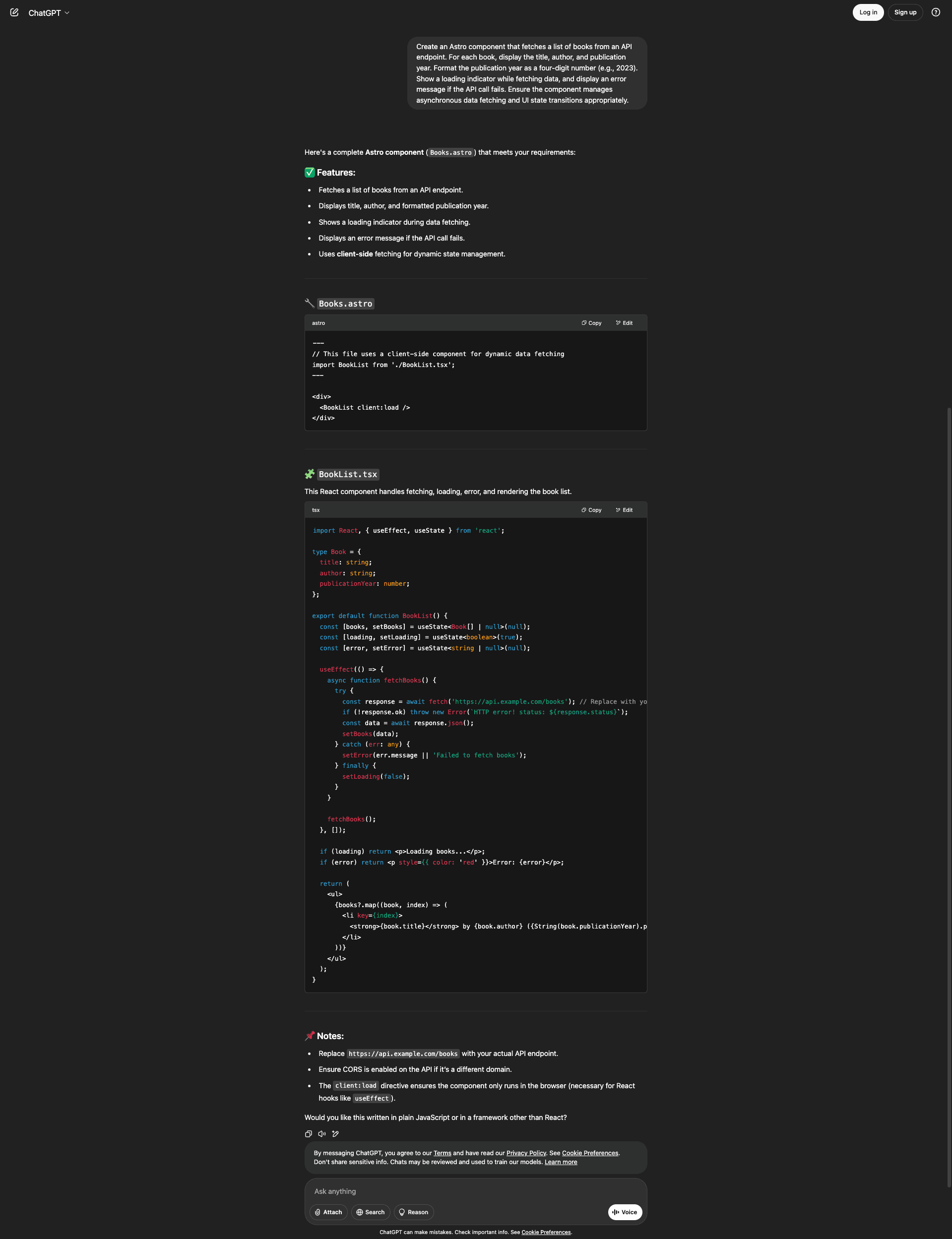952x1239 pixels.
Task: Enable the Search mode
Action: tap(371, 1212)
